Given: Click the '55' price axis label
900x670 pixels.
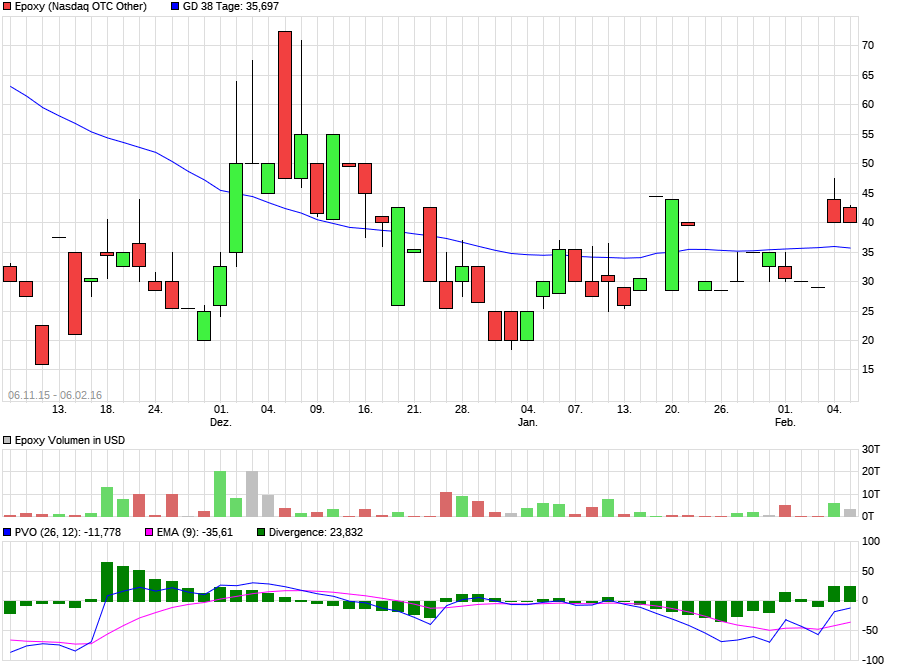Looking at the screenshot, I should (868, 134).
